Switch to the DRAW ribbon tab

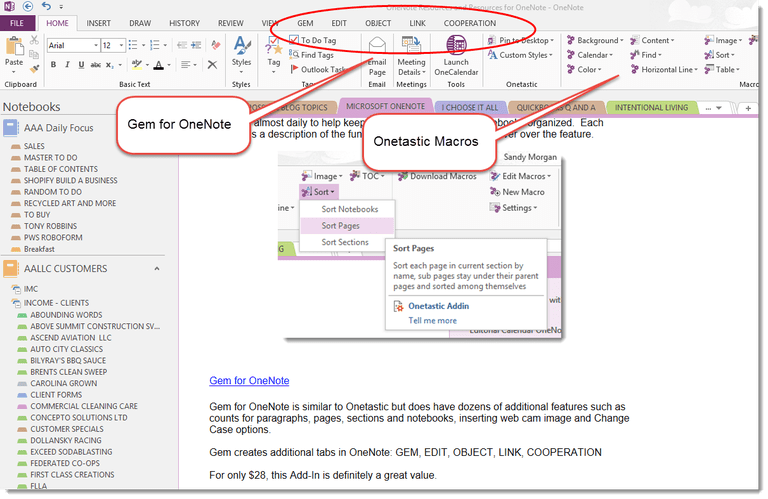coord(140,23)
